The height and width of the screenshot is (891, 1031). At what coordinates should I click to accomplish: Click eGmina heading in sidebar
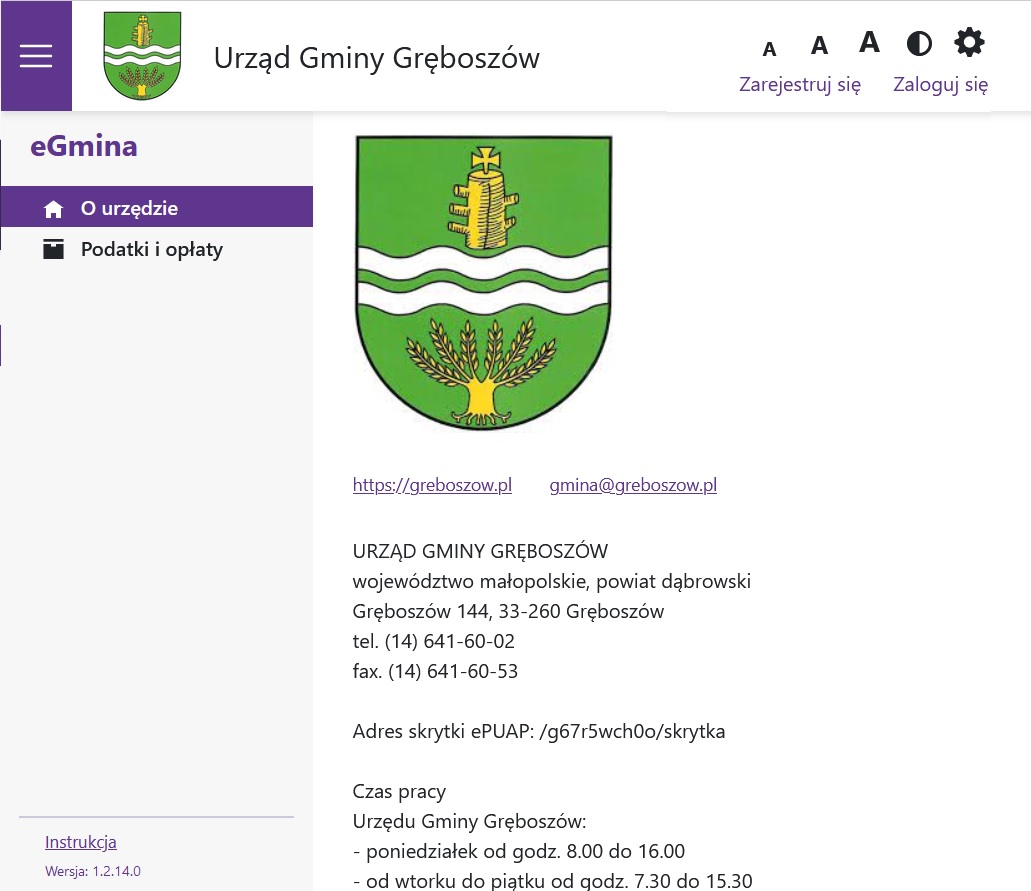(84, 146)
